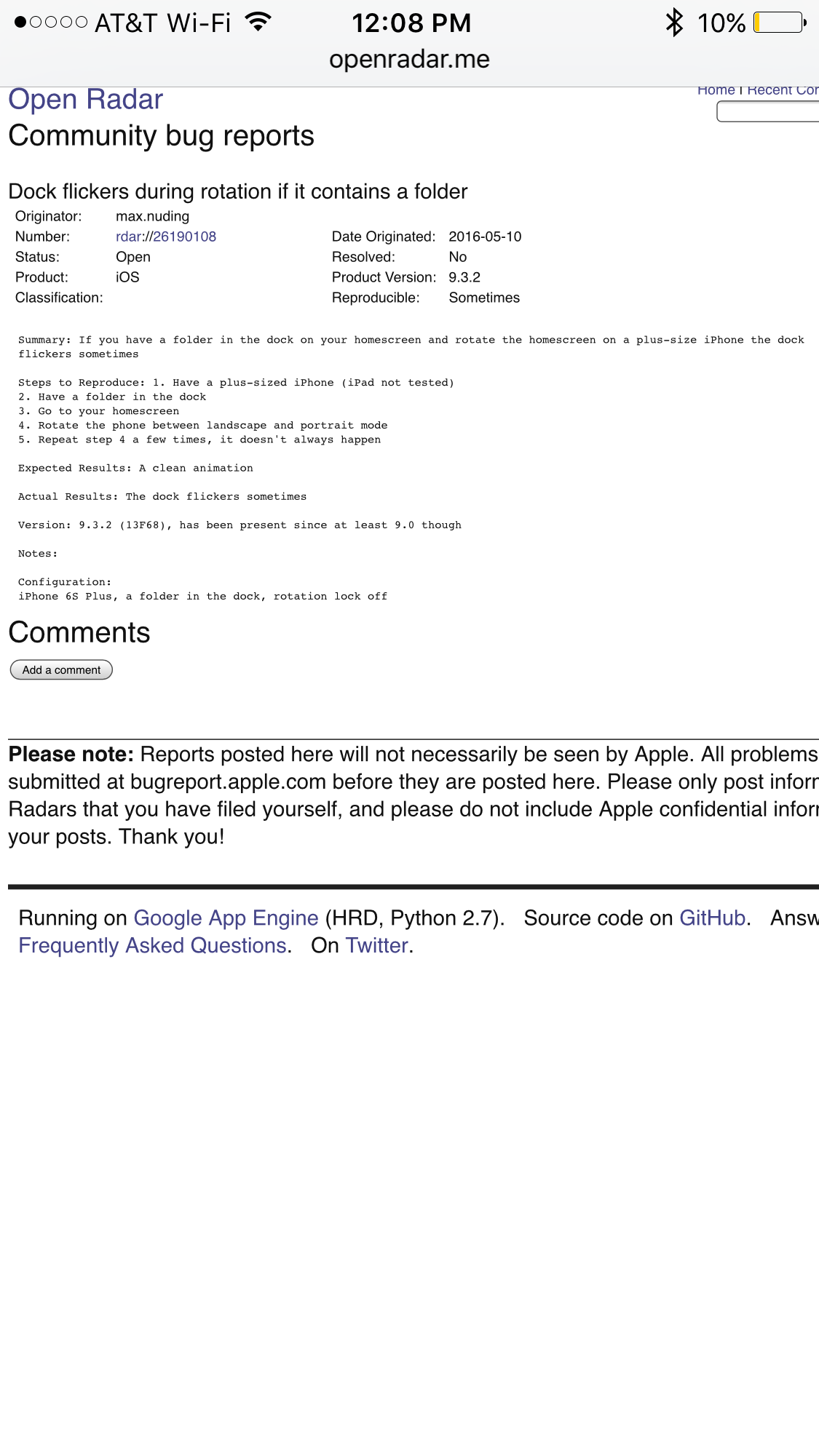Tap the Community bug reports heading
The width and height of the screenshot is (819, 1456).
[x=162, y=136]
